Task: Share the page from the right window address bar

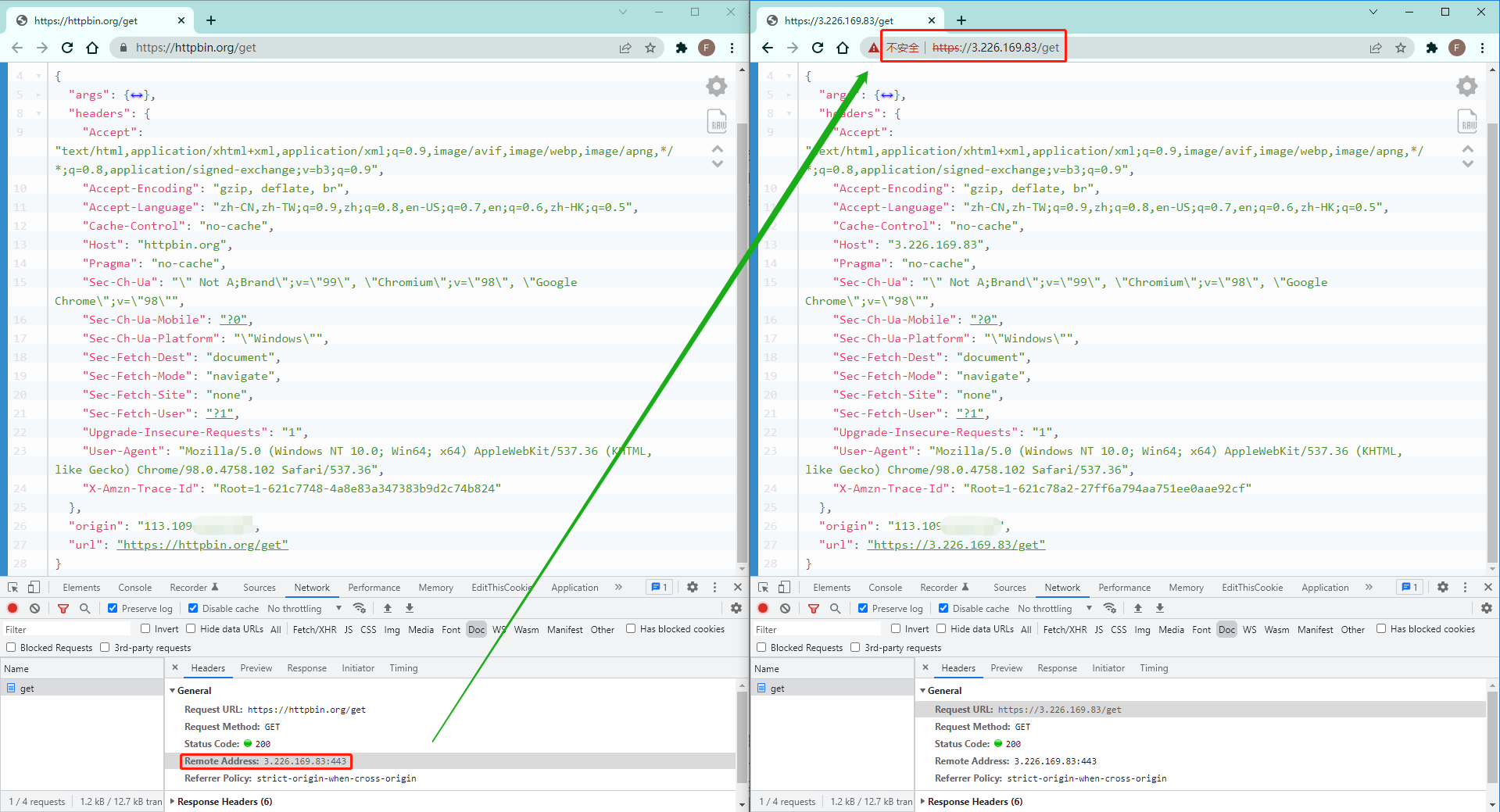Action: click(x=1376, y=48)
